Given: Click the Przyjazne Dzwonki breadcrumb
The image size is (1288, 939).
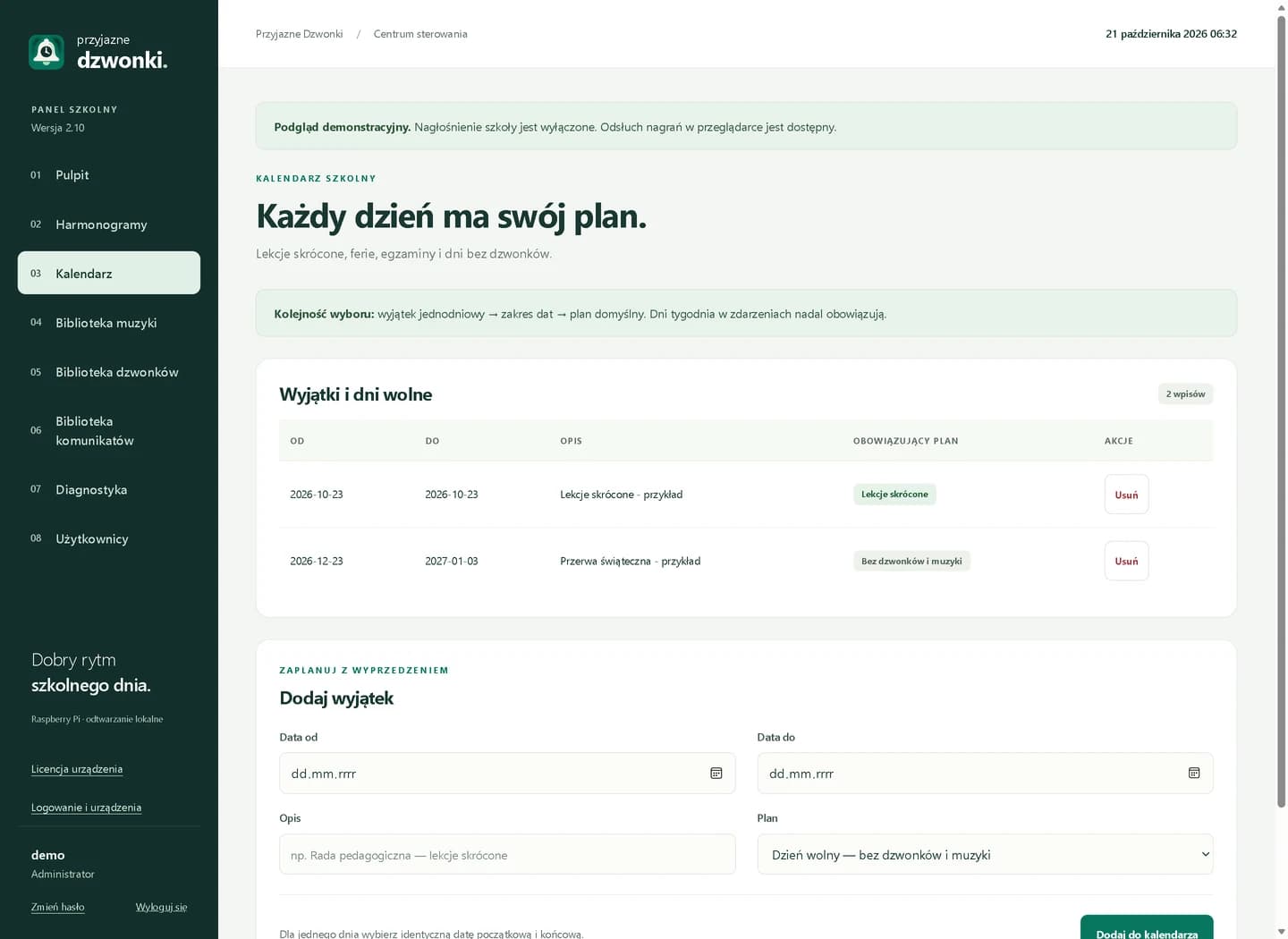Looking at the screenshot, I should tap(299, 34).
